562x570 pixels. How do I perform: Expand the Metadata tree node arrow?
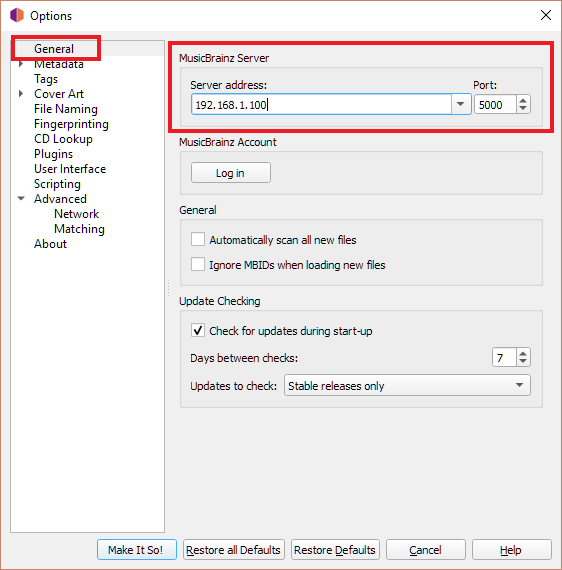(x=21, y=64)
